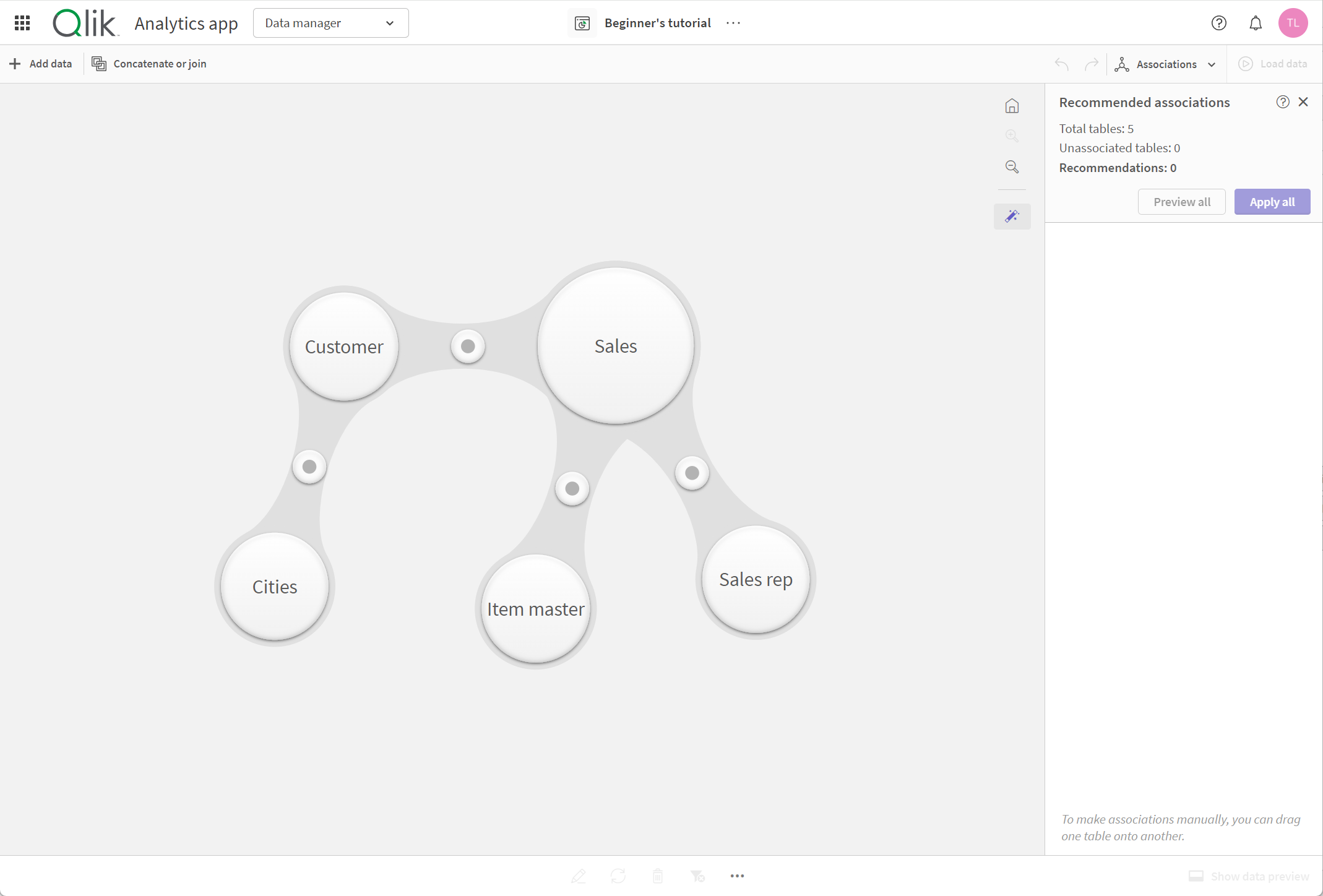Image resolution: width=1323 pixels, height=896 pixels.
Task: Select the Data manager menu item
Action: 329,22
